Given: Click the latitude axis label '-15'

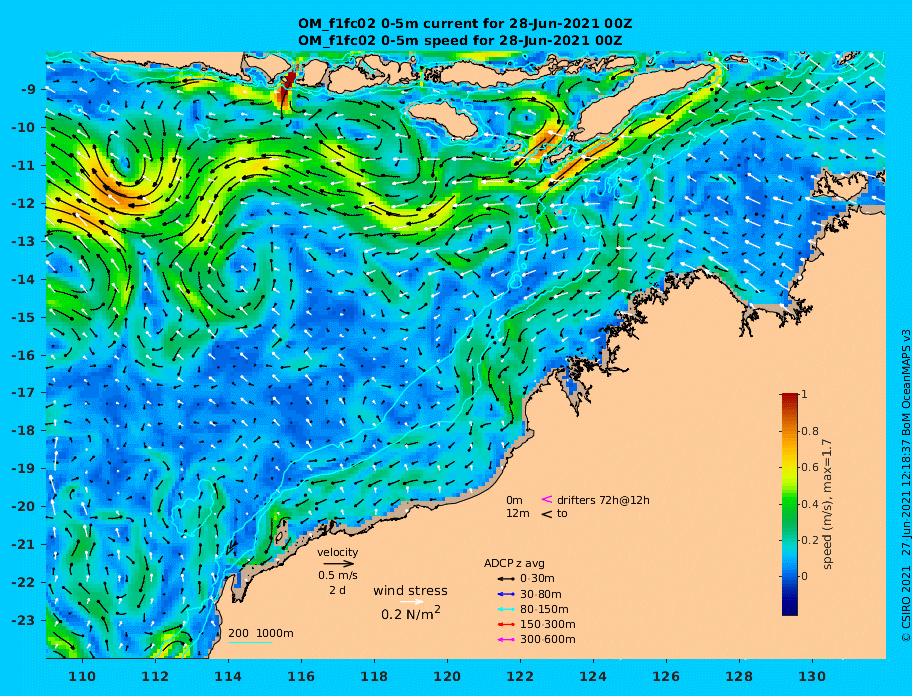Looking at the screenshot, I should [26, 317].
